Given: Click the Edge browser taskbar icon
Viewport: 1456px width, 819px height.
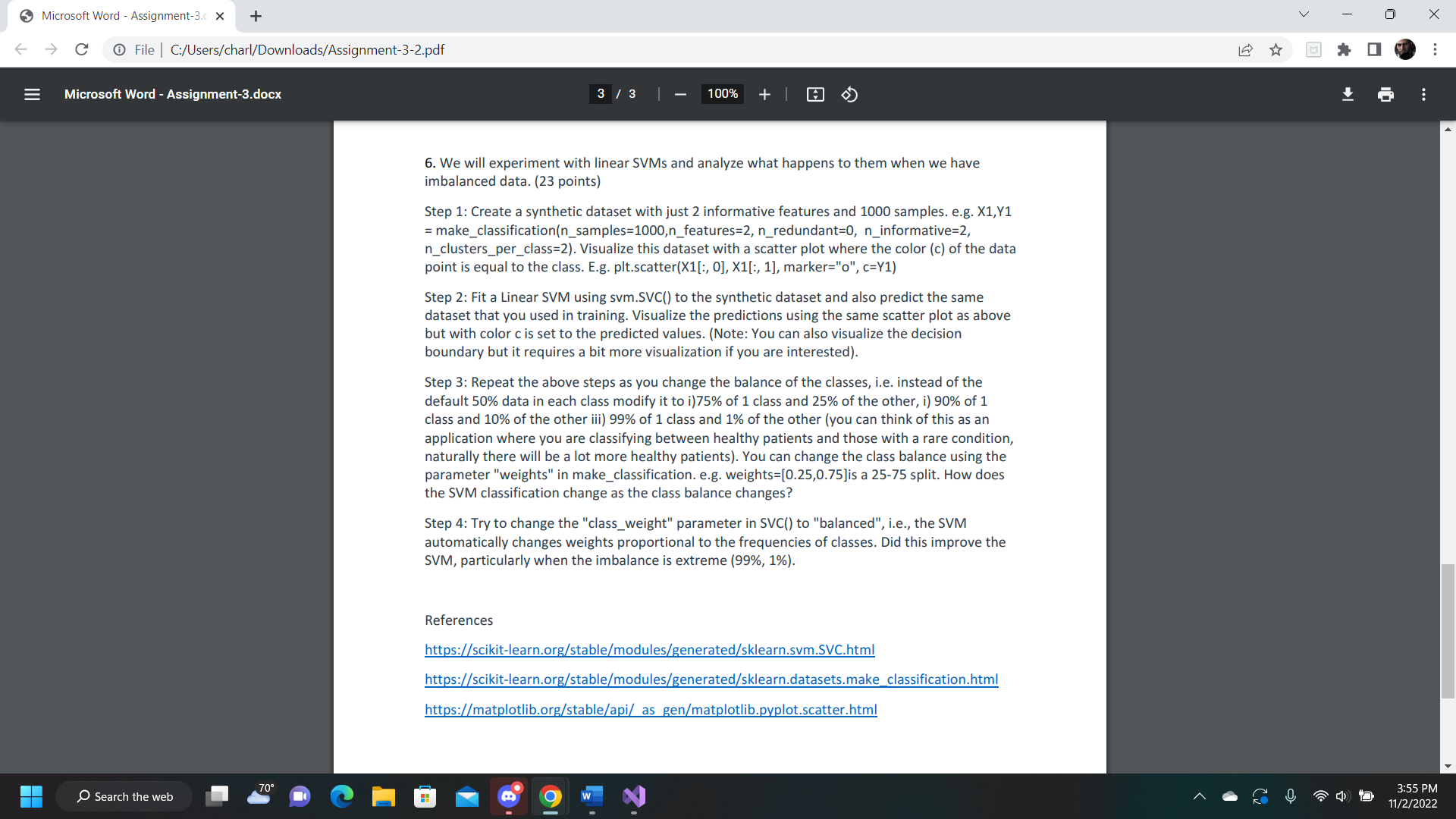Looking at the screenshot, I should point(340,796).
